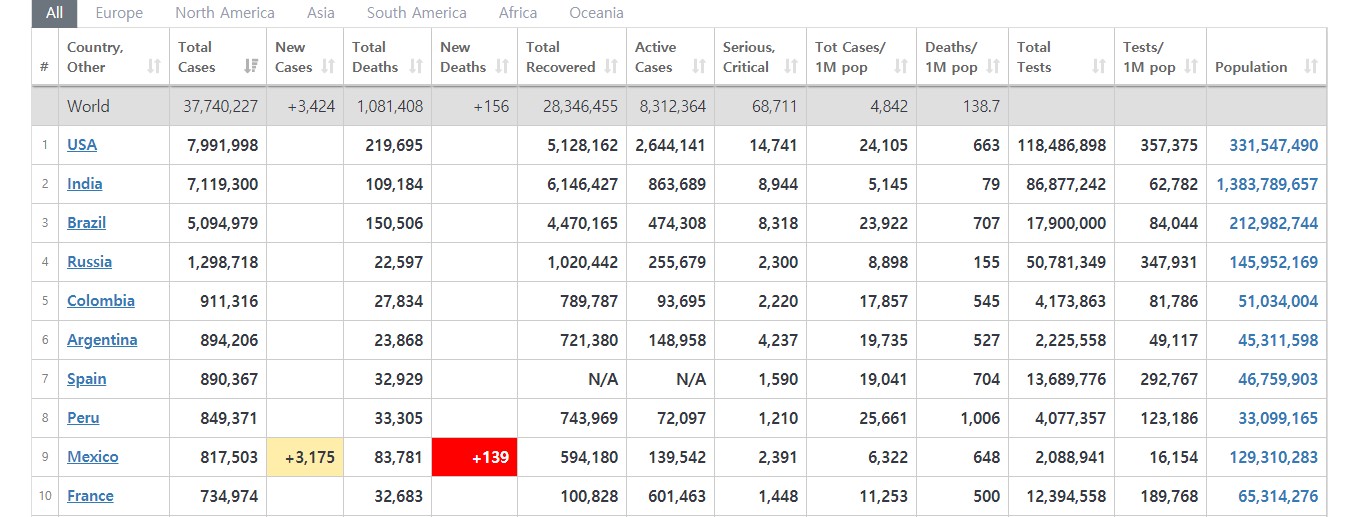Click Mexico population 129,310,283 link

[x=1273, y=457]
